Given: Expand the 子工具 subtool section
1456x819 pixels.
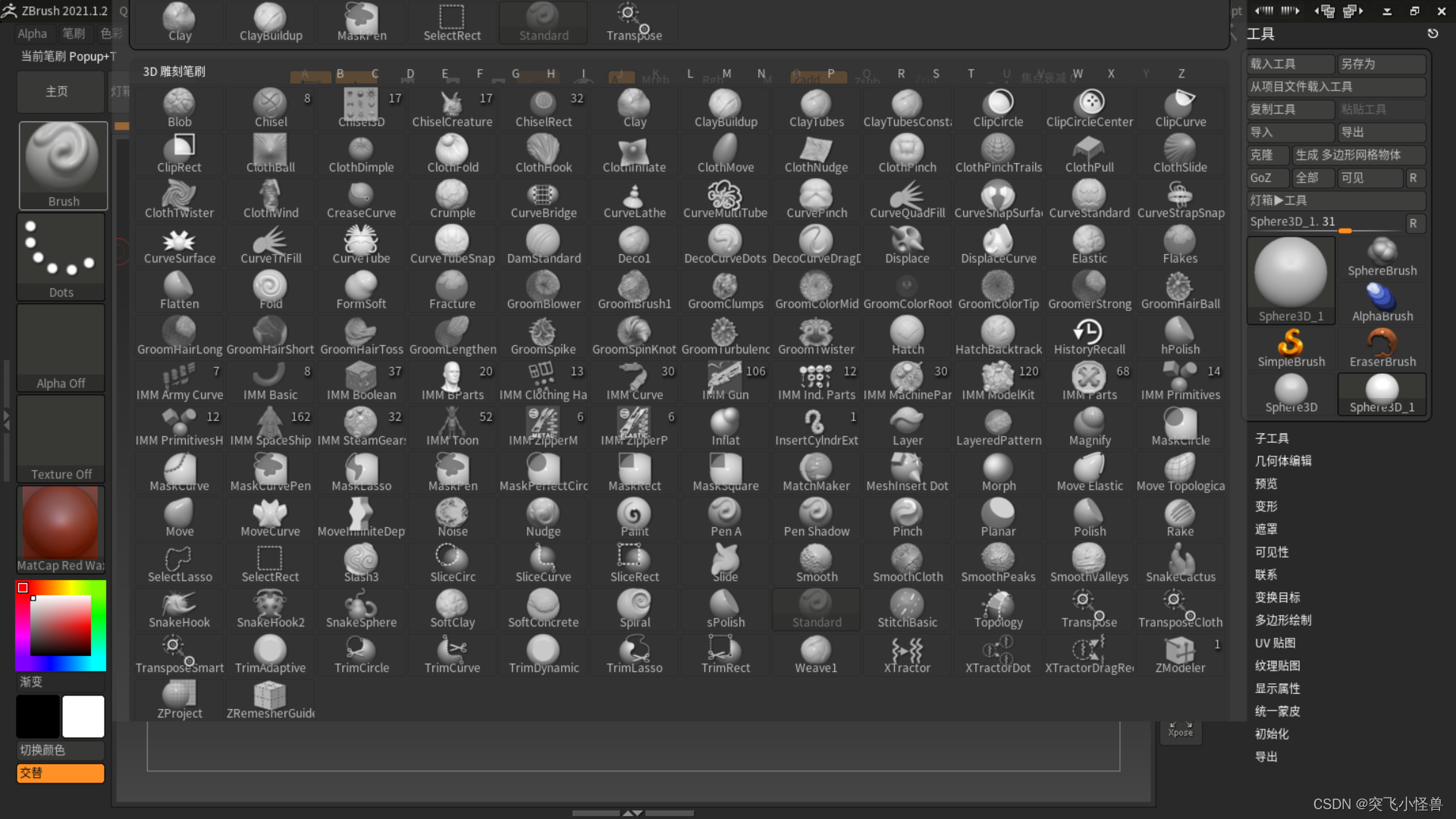Looking at the screenshot, I should click(x=1272, y=438).
